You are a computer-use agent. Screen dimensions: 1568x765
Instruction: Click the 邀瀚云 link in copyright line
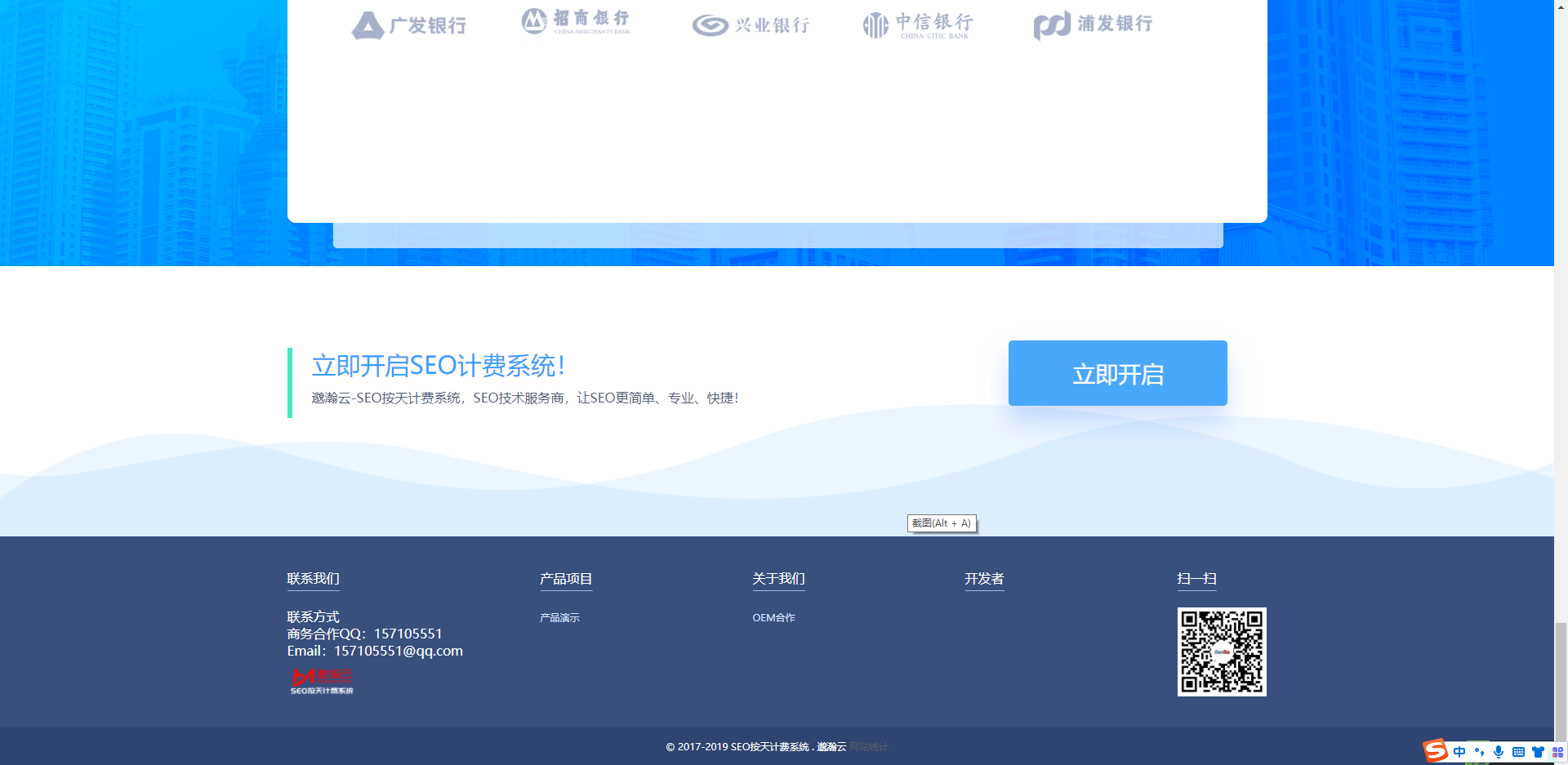(x=831, y=747)
